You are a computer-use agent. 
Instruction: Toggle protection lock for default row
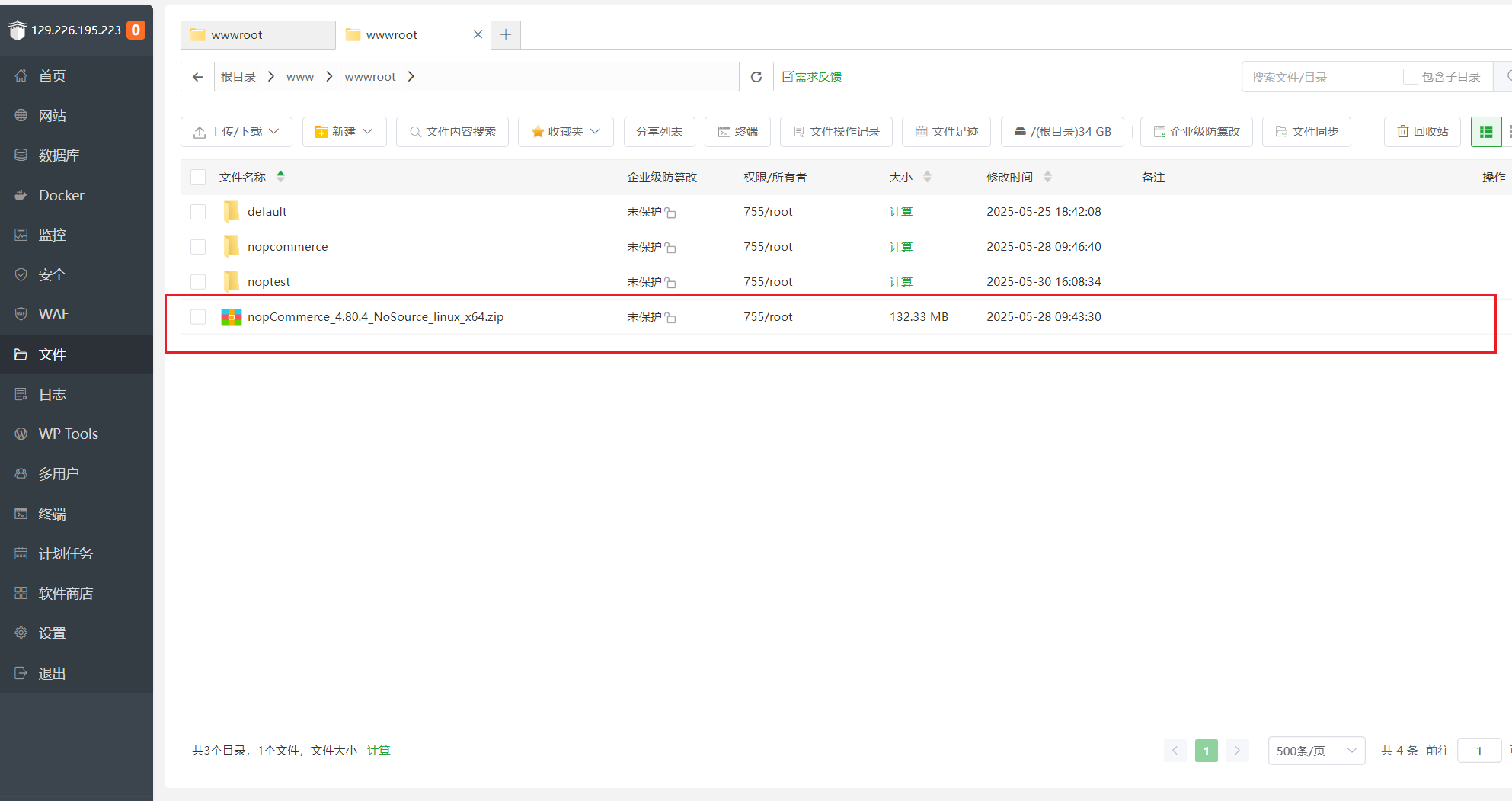coord(670,213)
